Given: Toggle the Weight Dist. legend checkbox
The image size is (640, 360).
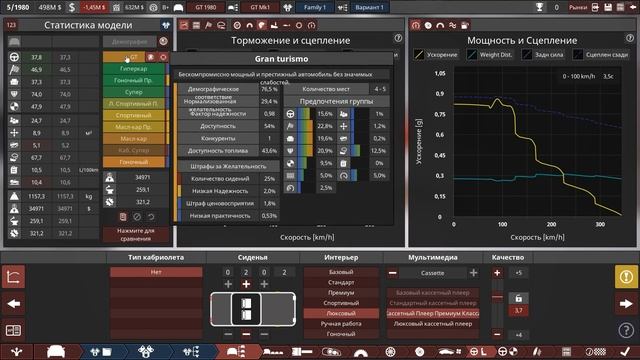Looking at the screenshot, I should pyautogui.click(x=472, y=54).
